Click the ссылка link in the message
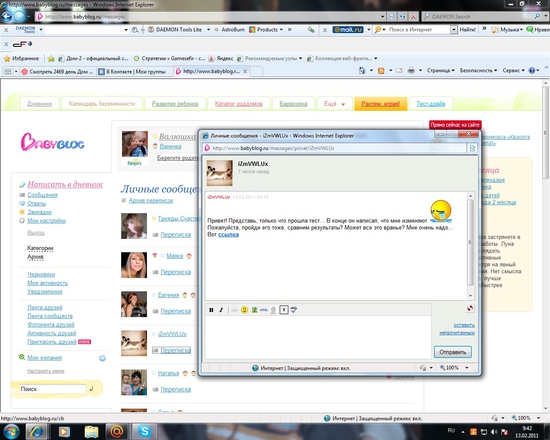The width and height of the screenshot is (550, 440). click(228, 234)
